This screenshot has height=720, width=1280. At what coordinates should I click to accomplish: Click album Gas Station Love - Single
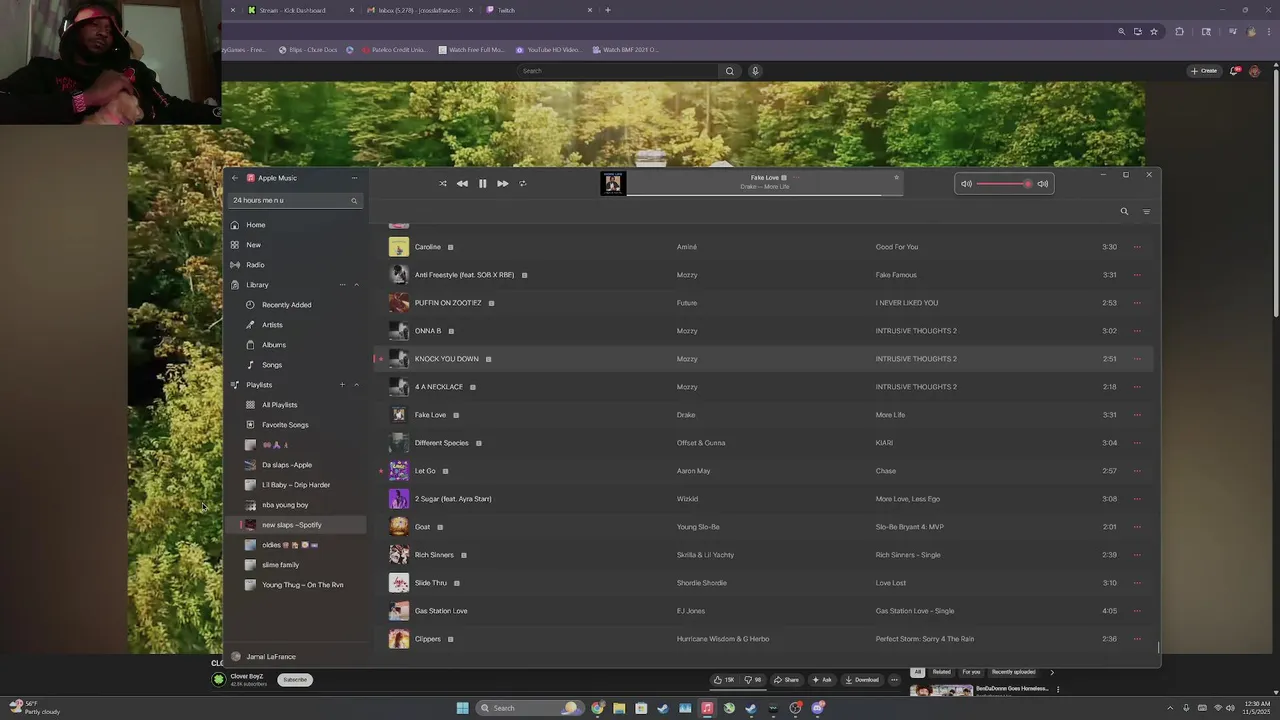point(915,611)
